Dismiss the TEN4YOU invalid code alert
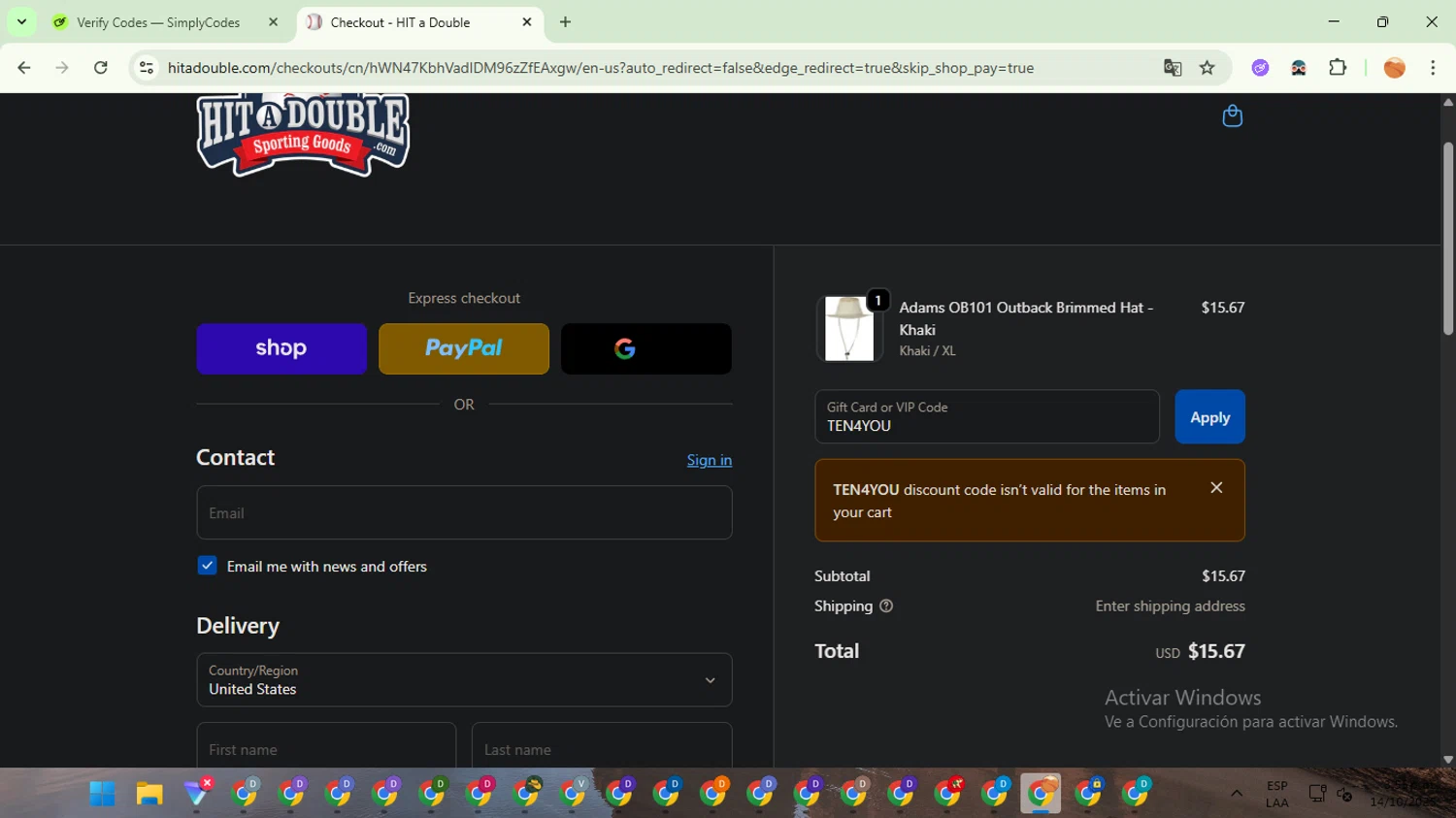Screen dimensions: 1456x818 coord(1216,488)
